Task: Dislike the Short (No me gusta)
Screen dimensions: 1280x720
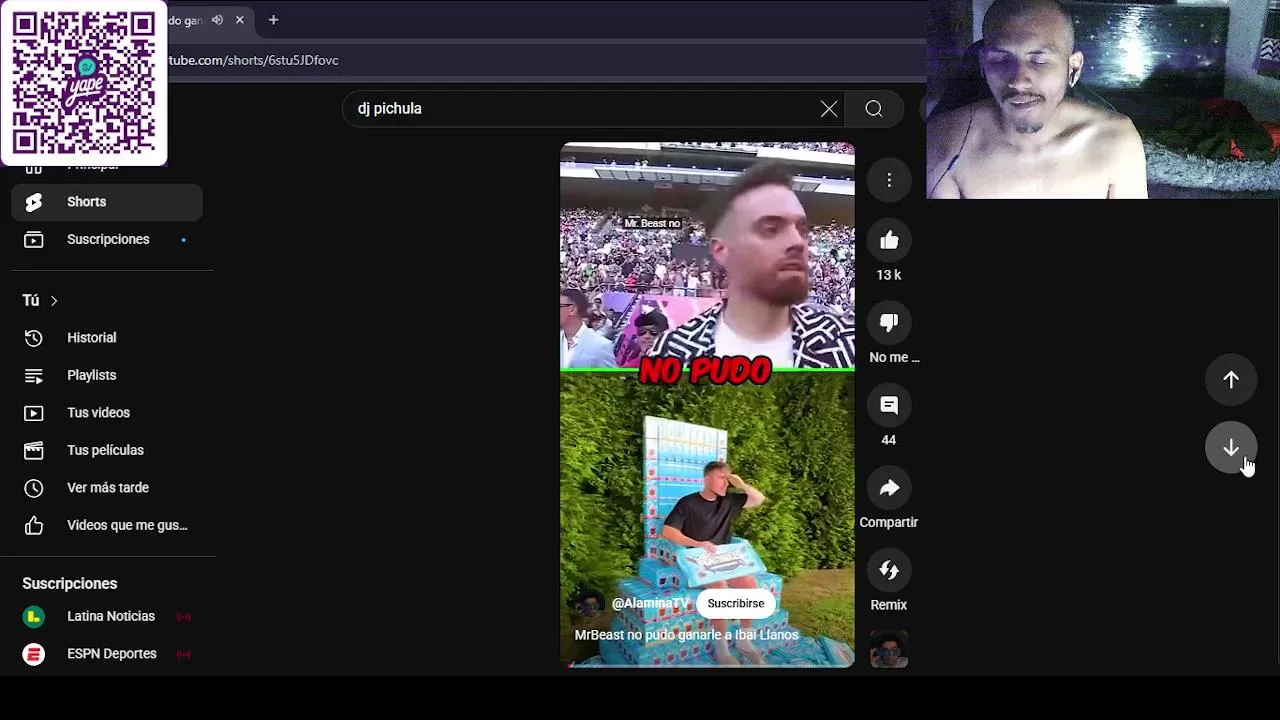Action: point(889,323)
